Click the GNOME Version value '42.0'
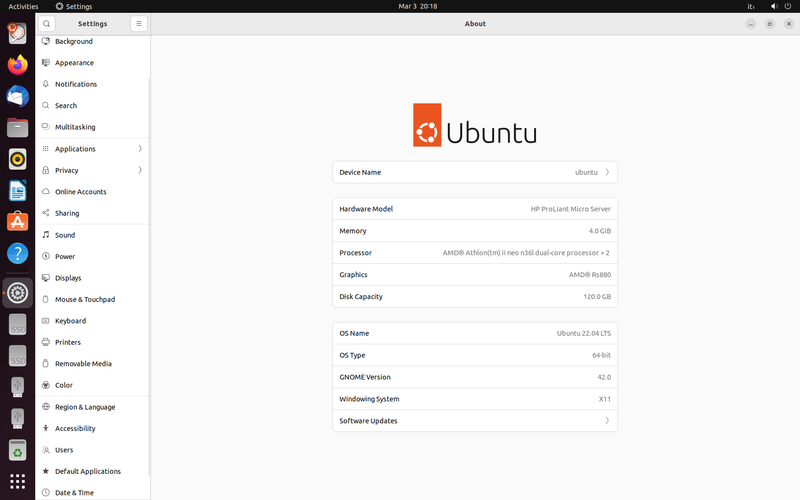 (604, 378)
